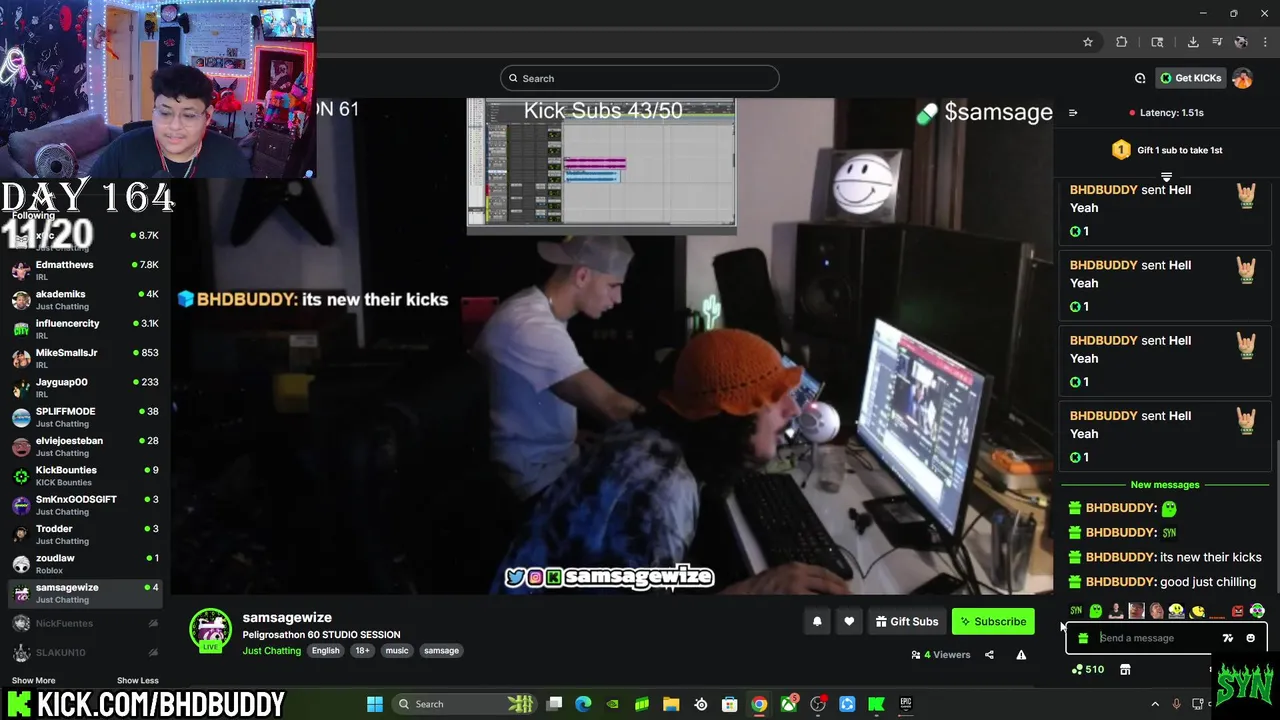Open offline channel NickFuentes
Viewport: 1280px width, 720px height.
85,623
